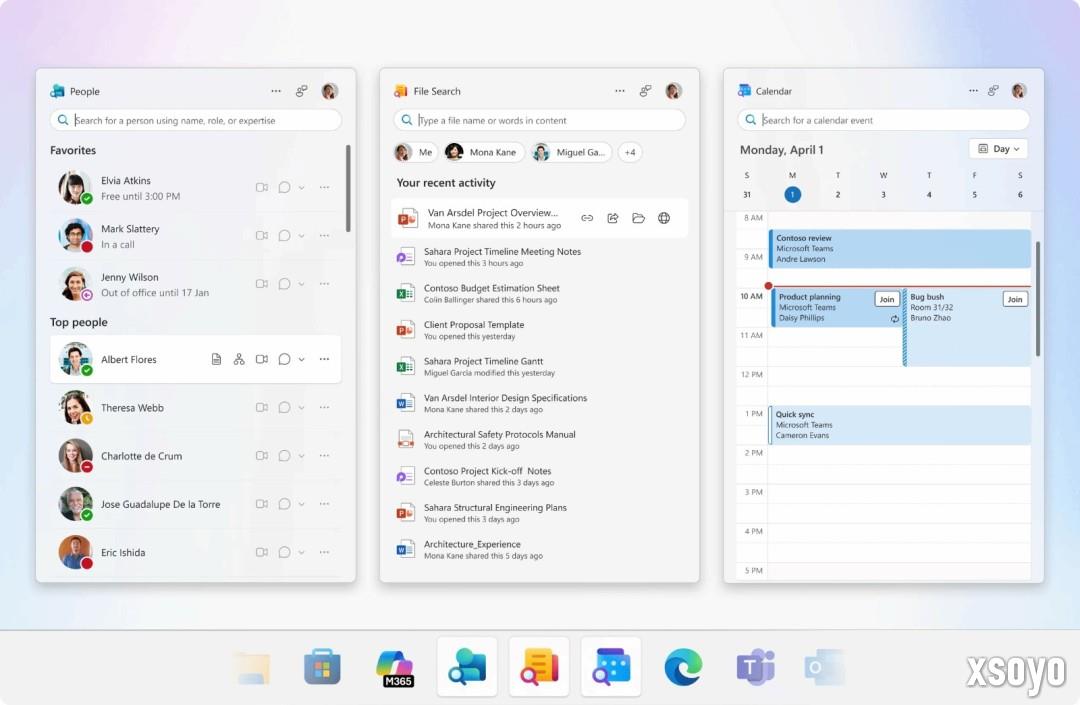Open the Contoso review event
The image size is (1080, 705).
900,249
